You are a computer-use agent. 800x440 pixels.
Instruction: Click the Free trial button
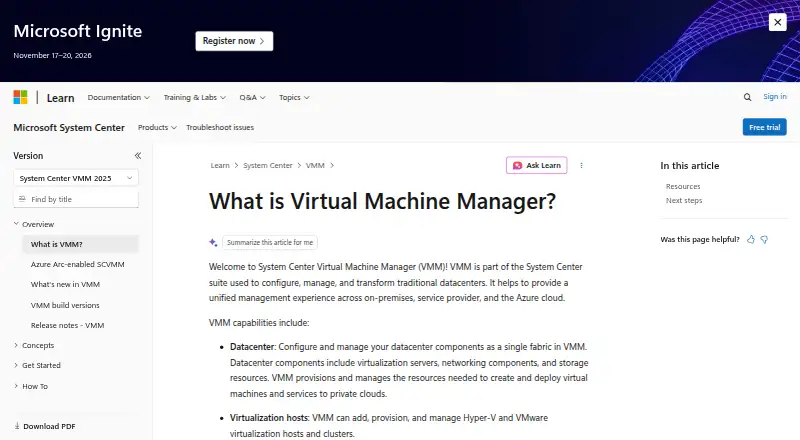click(x=764, y=127)
